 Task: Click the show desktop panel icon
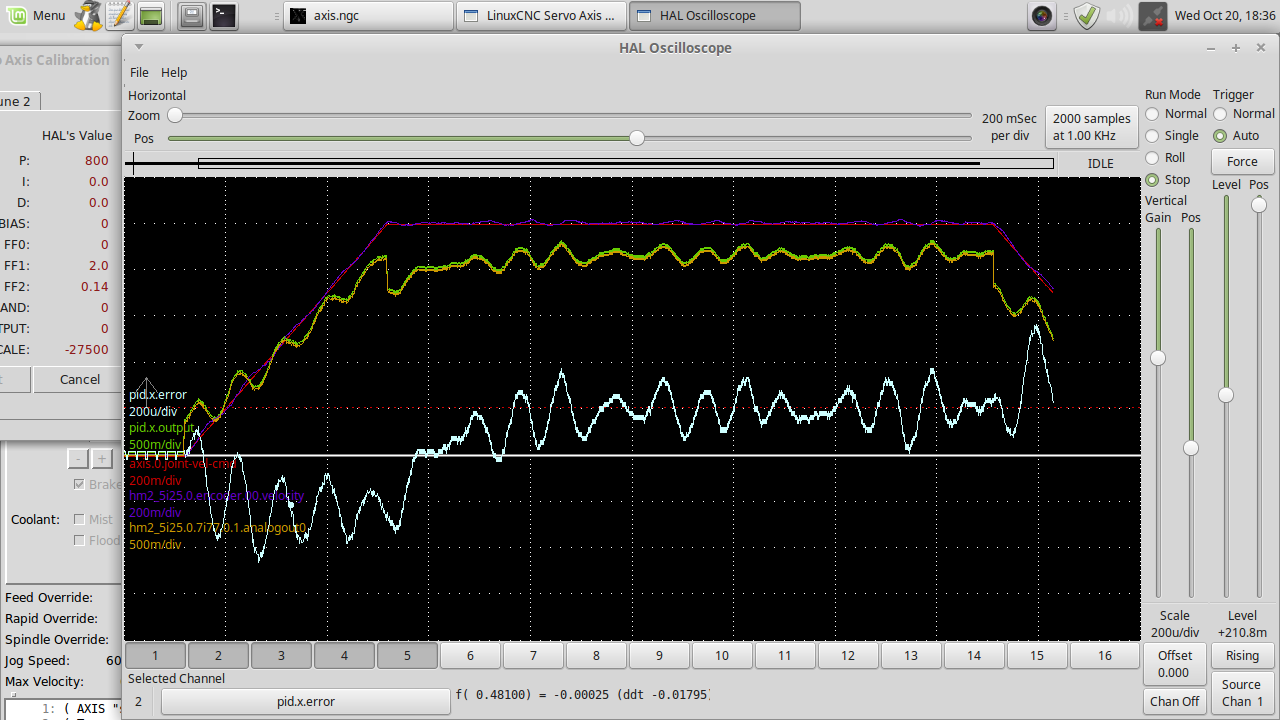[151, 15]
